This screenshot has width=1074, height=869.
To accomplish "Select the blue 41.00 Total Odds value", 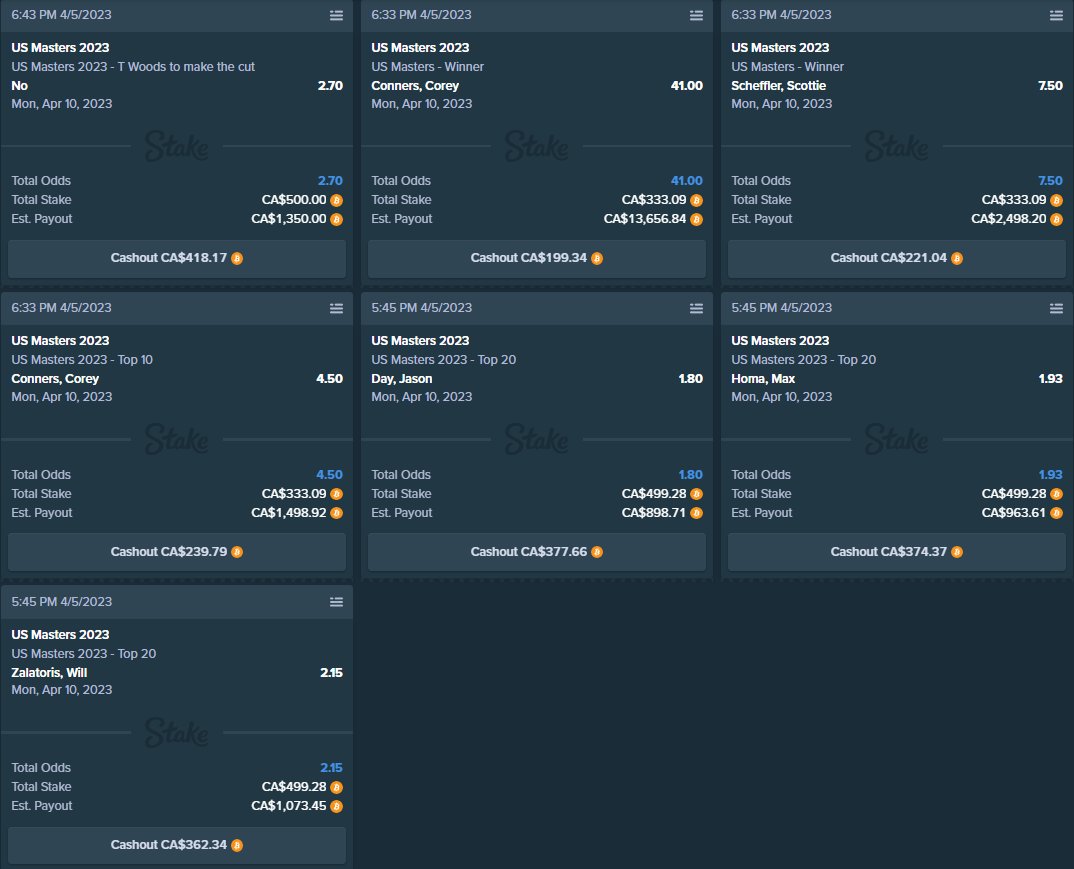I will click(688, 180).
